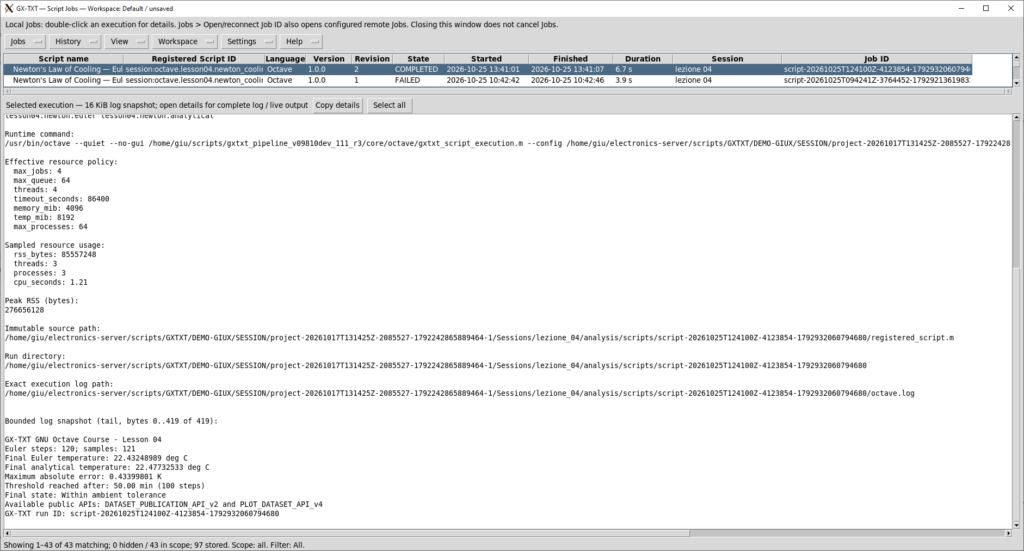
Task: Click the lezione 04 session cell of FAILED row
Action: click(727, 80)
